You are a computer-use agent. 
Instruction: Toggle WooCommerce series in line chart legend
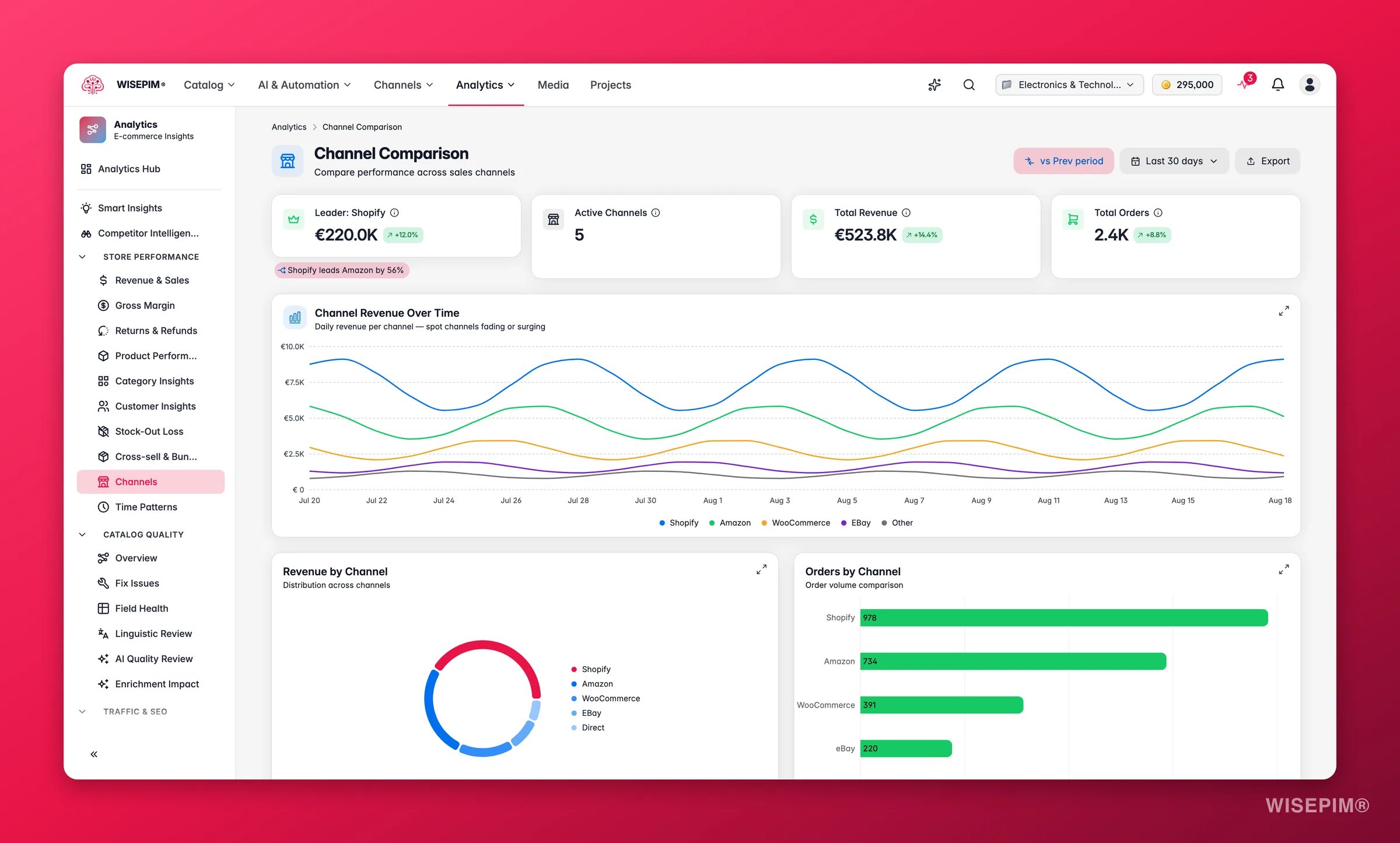pos(796,523)
